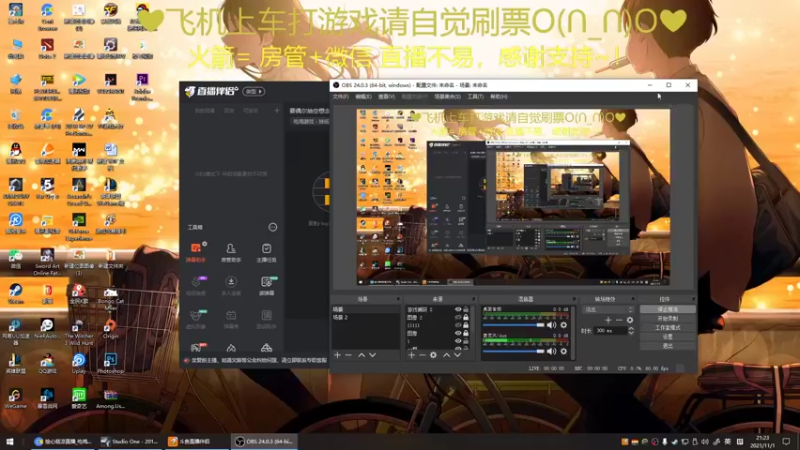The image size is (800, 450).
Task: Add a scene transition with the plus icon
Action: pos(608,320)
